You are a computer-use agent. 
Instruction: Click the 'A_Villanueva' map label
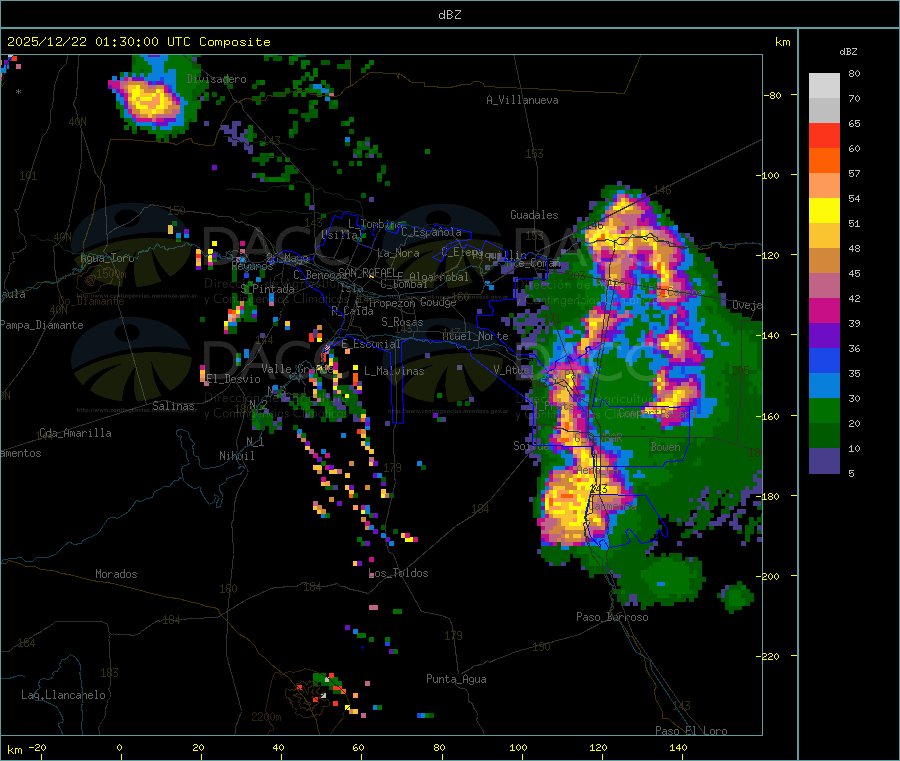522,100
